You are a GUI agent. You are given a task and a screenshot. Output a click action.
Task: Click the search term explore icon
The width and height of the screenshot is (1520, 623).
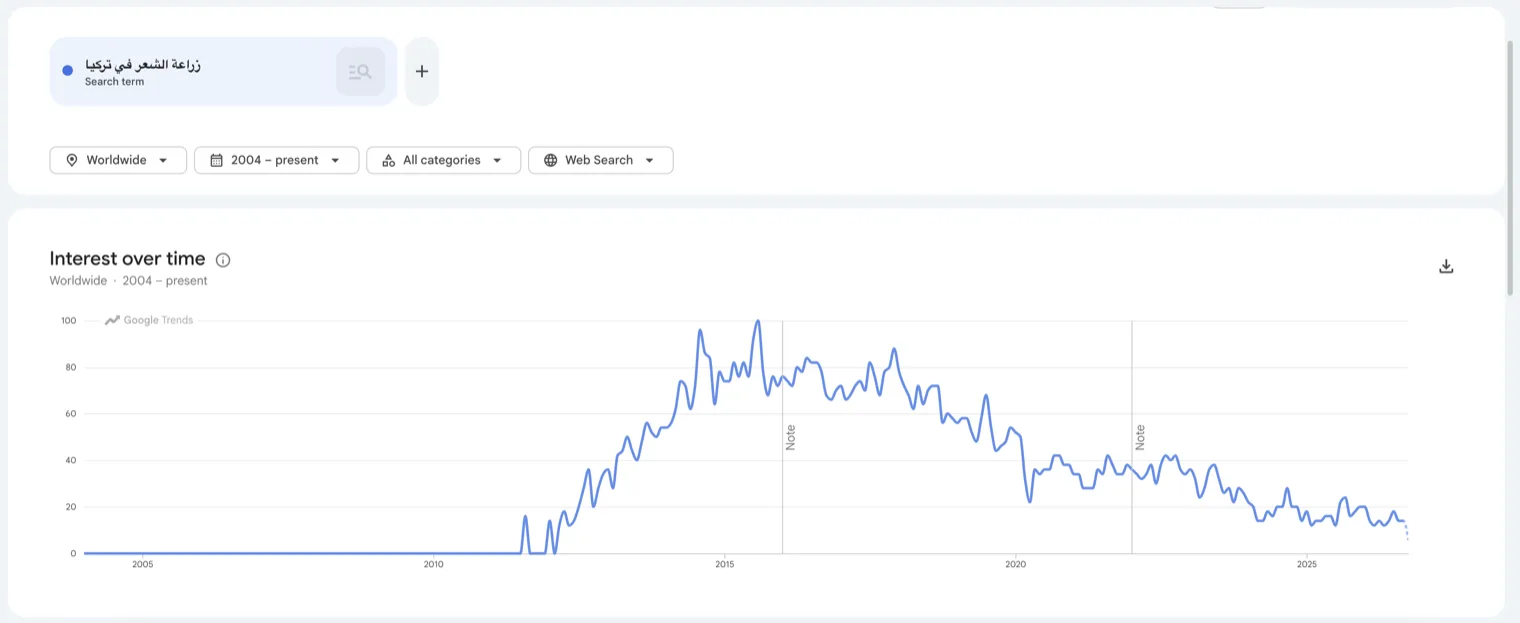[360, 71]
